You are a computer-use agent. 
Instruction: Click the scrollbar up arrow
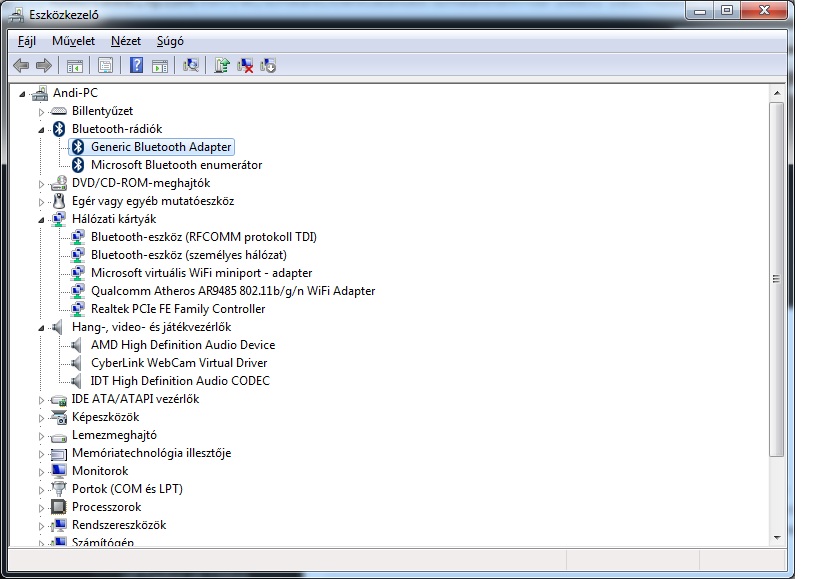click(x=777, y=93)
